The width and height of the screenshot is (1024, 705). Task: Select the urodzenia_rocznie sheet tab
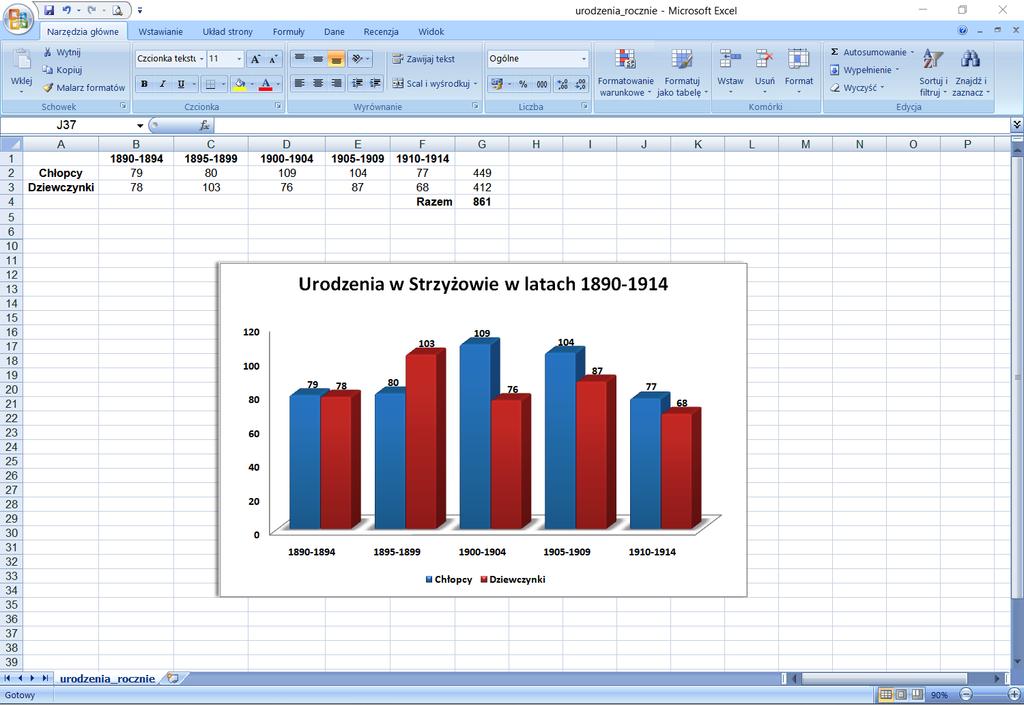coord(108,679)
